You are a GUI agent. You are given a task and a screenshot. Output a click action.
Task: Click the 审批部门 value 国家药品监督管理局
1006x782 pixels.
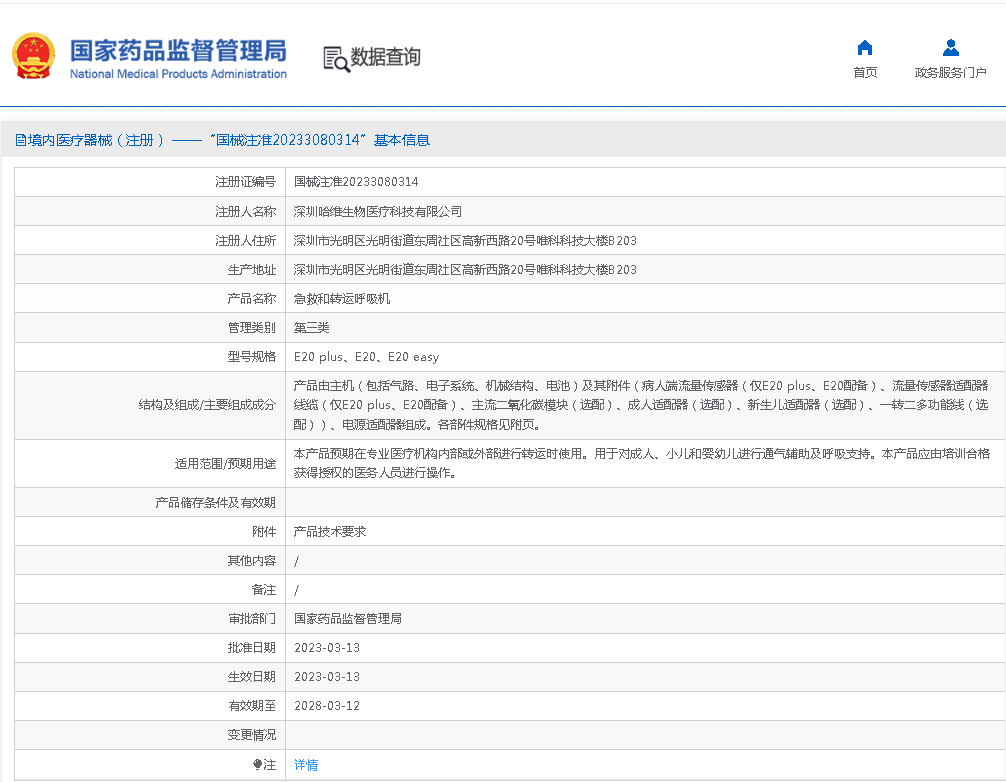(x=348, y=619)
